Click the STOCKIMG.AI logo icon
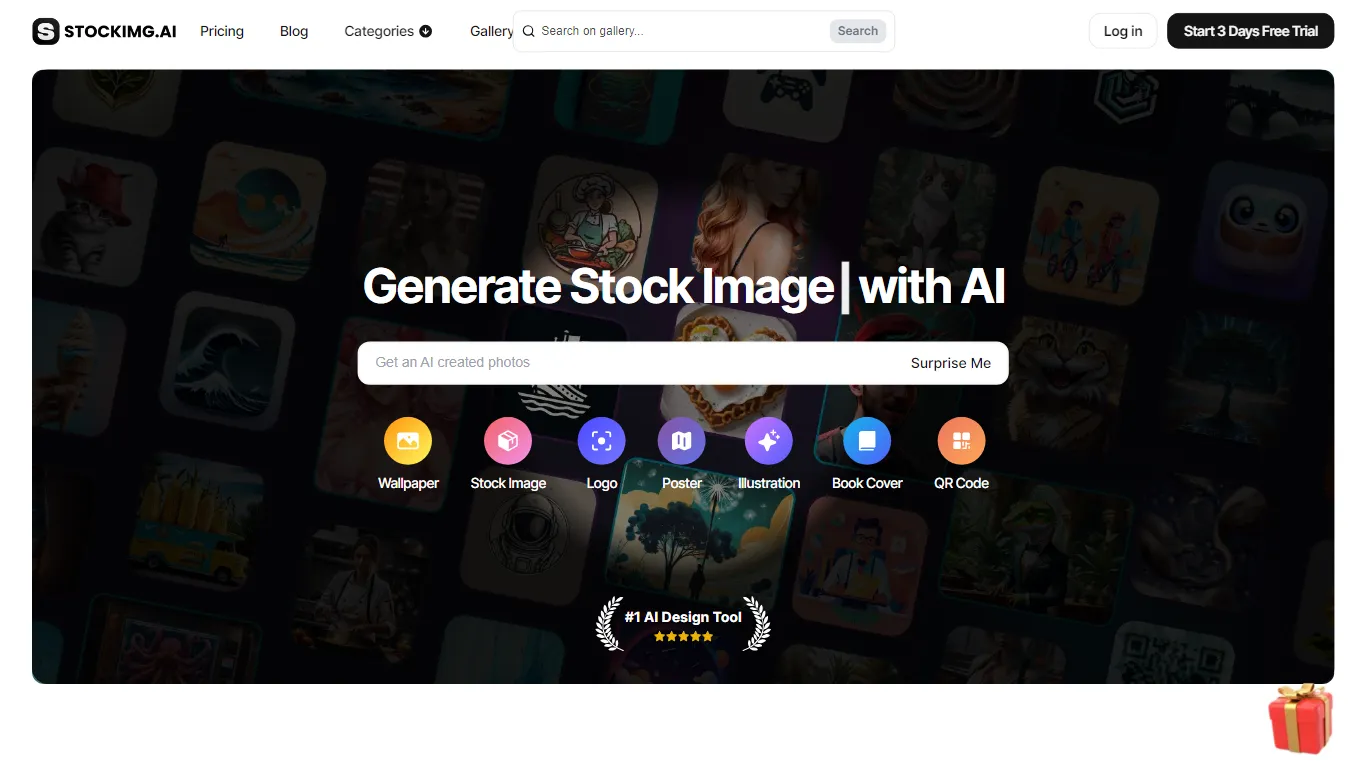 [x=46, y=31]
